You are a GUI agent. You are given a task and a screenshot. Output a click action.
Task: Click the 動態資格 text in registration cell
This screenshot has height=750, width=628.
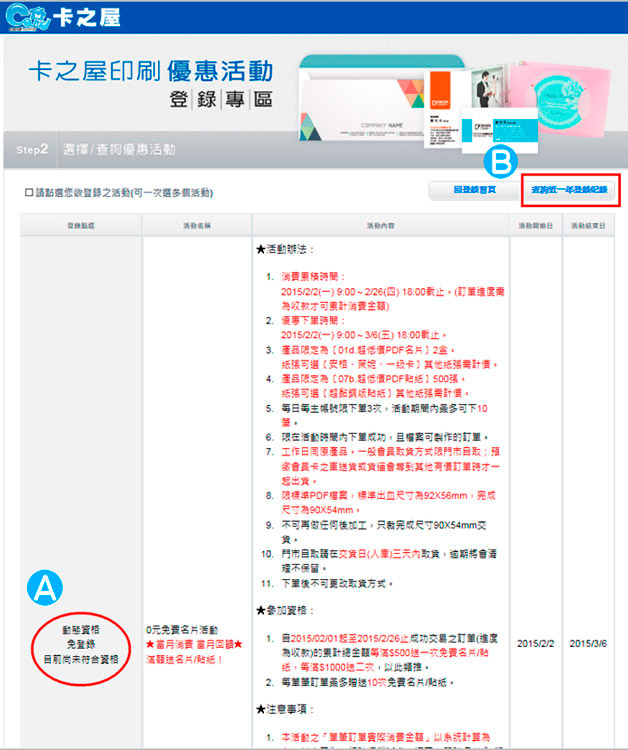tap(81, 629)
